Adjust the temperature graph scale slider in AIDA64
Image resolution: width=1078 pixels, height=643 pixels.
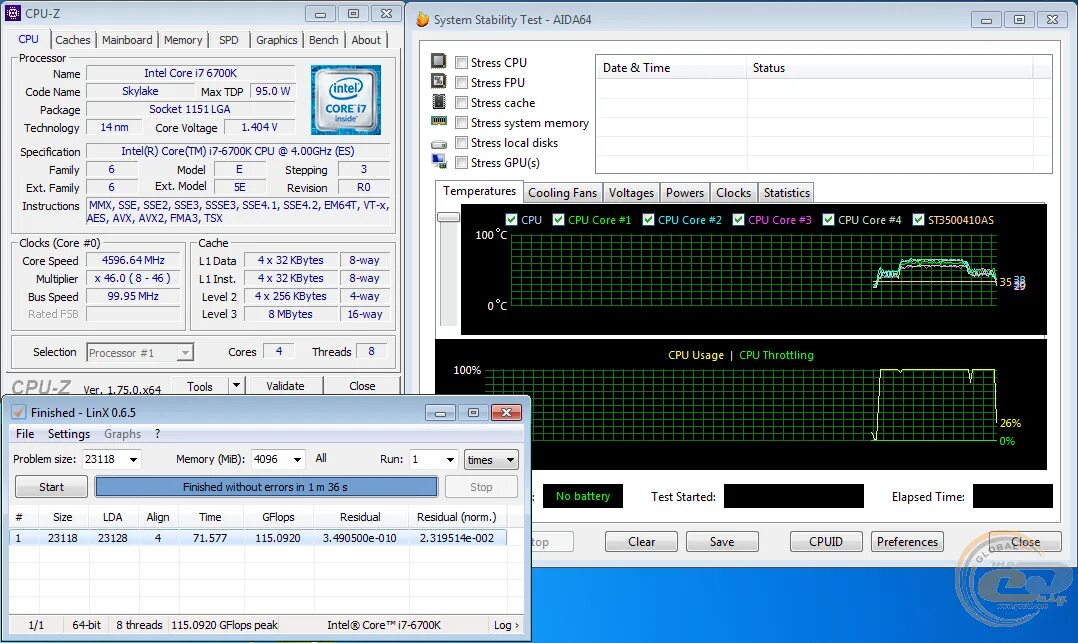448,217
